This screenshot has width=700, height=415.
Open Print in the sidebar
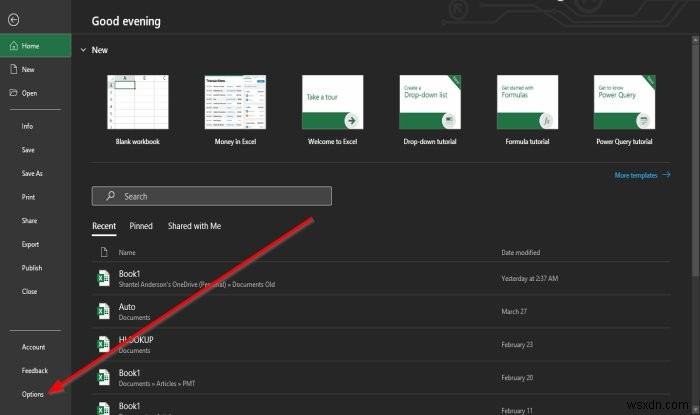pyautogui.click(x=28, y=197)
